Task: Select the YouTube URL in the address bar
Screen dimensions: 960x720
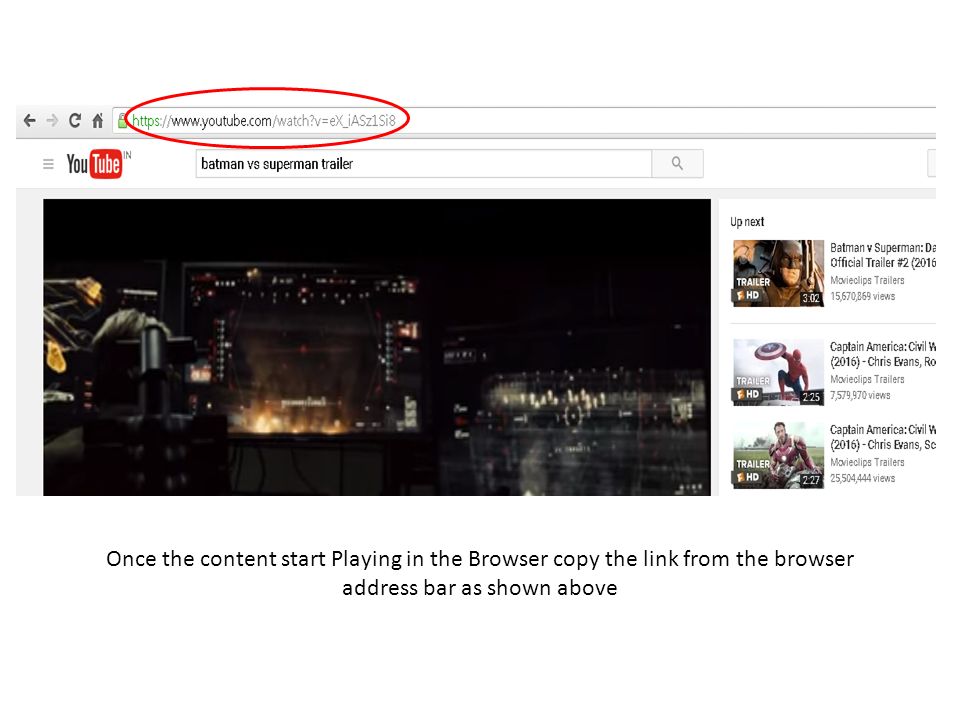Action: click(x=264, y=121)
